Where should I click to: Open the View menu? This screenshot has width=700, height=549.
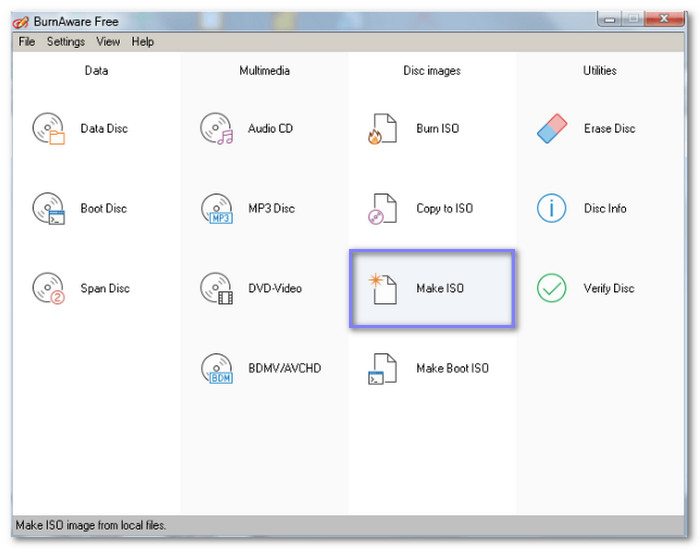pos(108,42)
